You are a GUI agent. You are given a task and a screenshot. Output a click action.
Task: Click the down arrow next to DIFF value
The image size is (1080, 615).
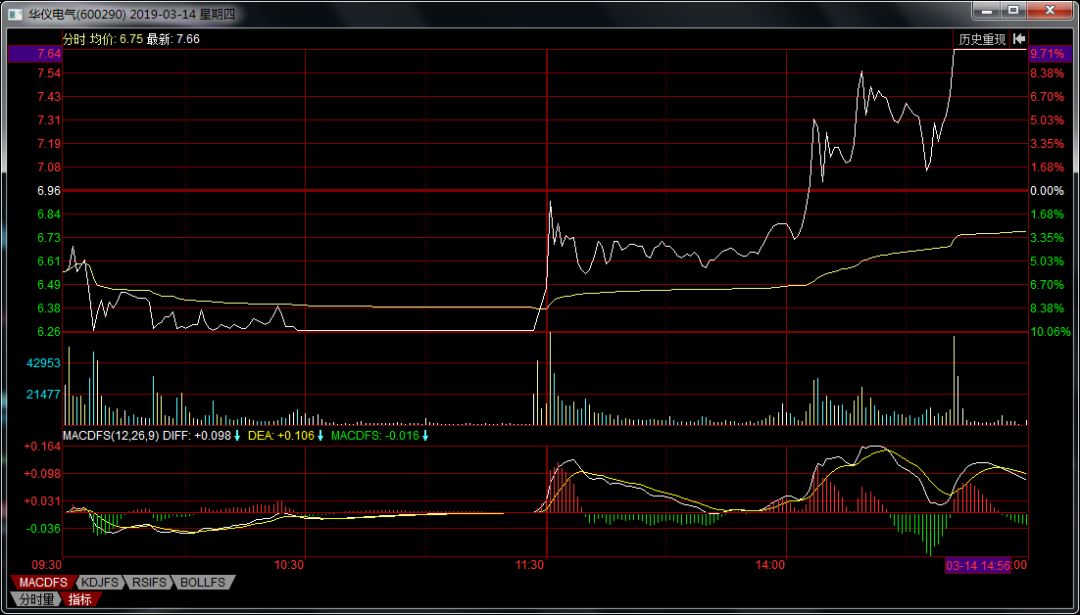click(237, 435)
